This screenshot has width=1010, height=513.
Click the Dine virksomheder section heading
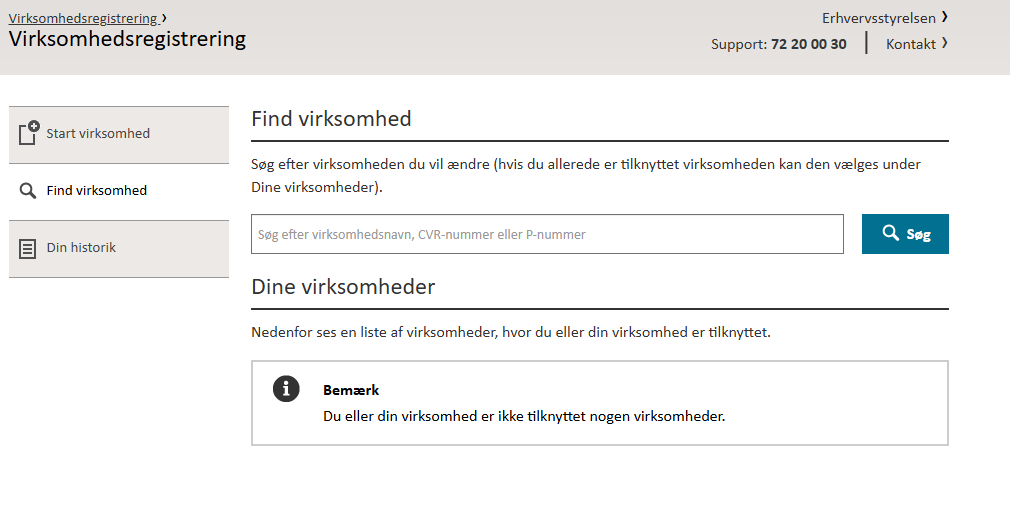coord(343,287)
